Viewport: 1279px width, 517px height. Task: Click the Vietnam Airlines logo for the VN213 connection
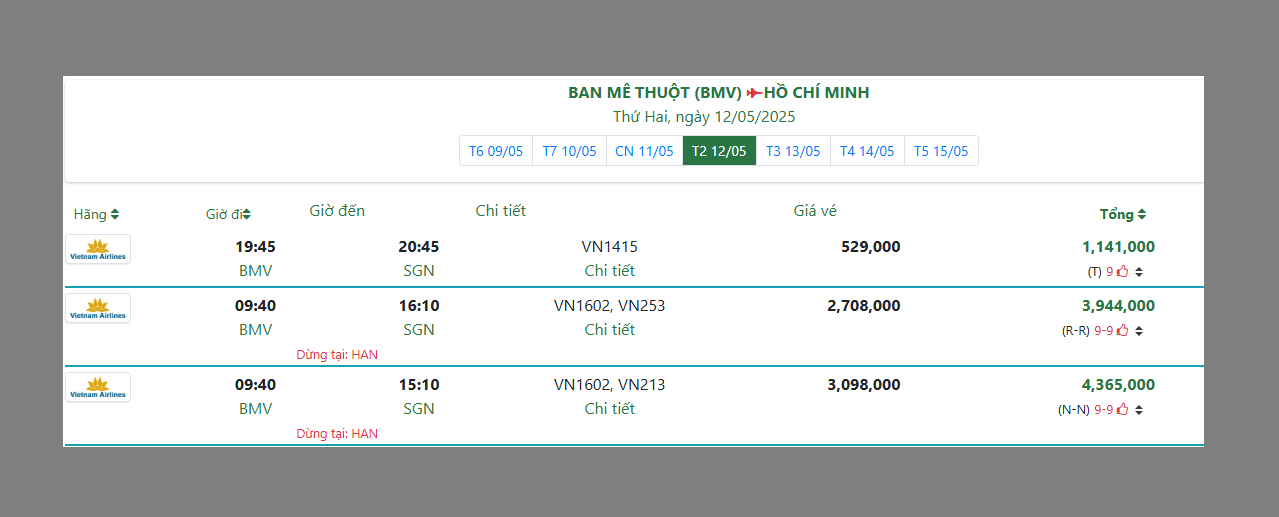click(98, 387)
